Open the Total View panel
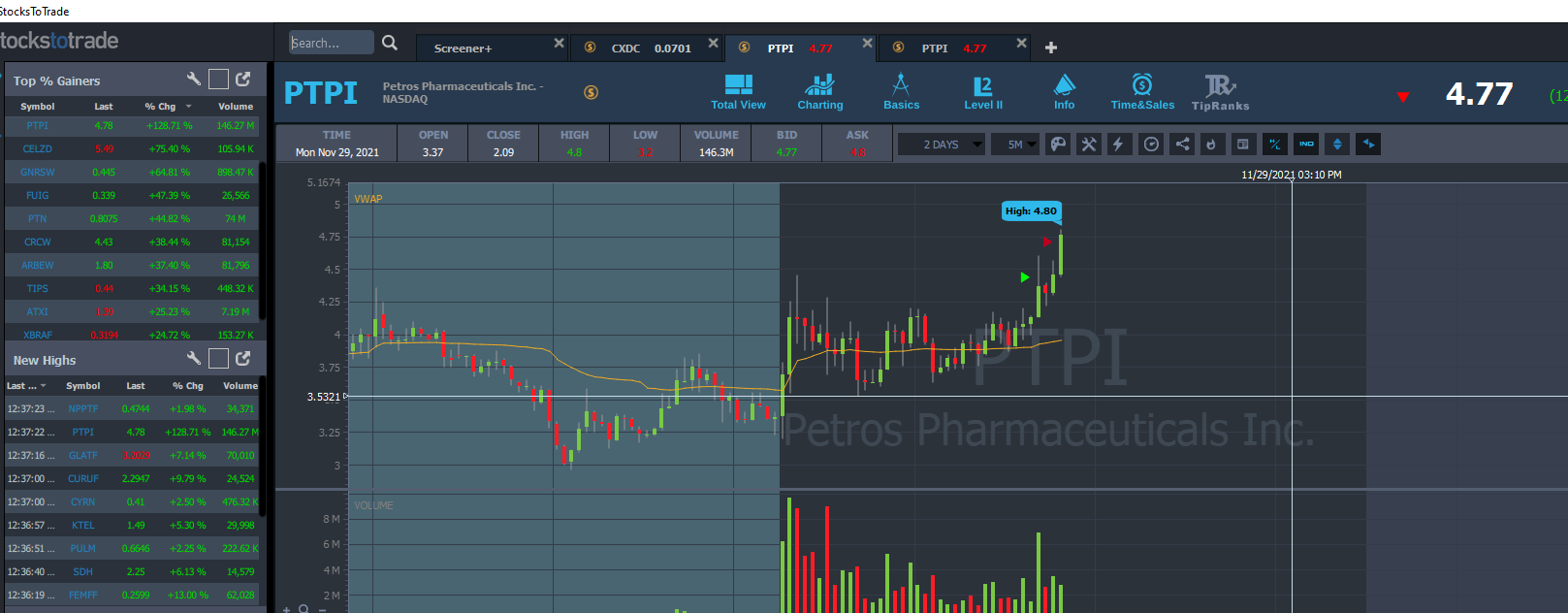The height and width of the screenshot is (613, 1568). (738, 92)
